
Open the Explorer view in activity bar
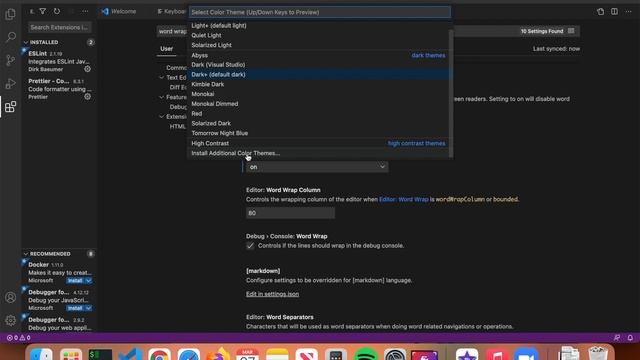[11, 14]
